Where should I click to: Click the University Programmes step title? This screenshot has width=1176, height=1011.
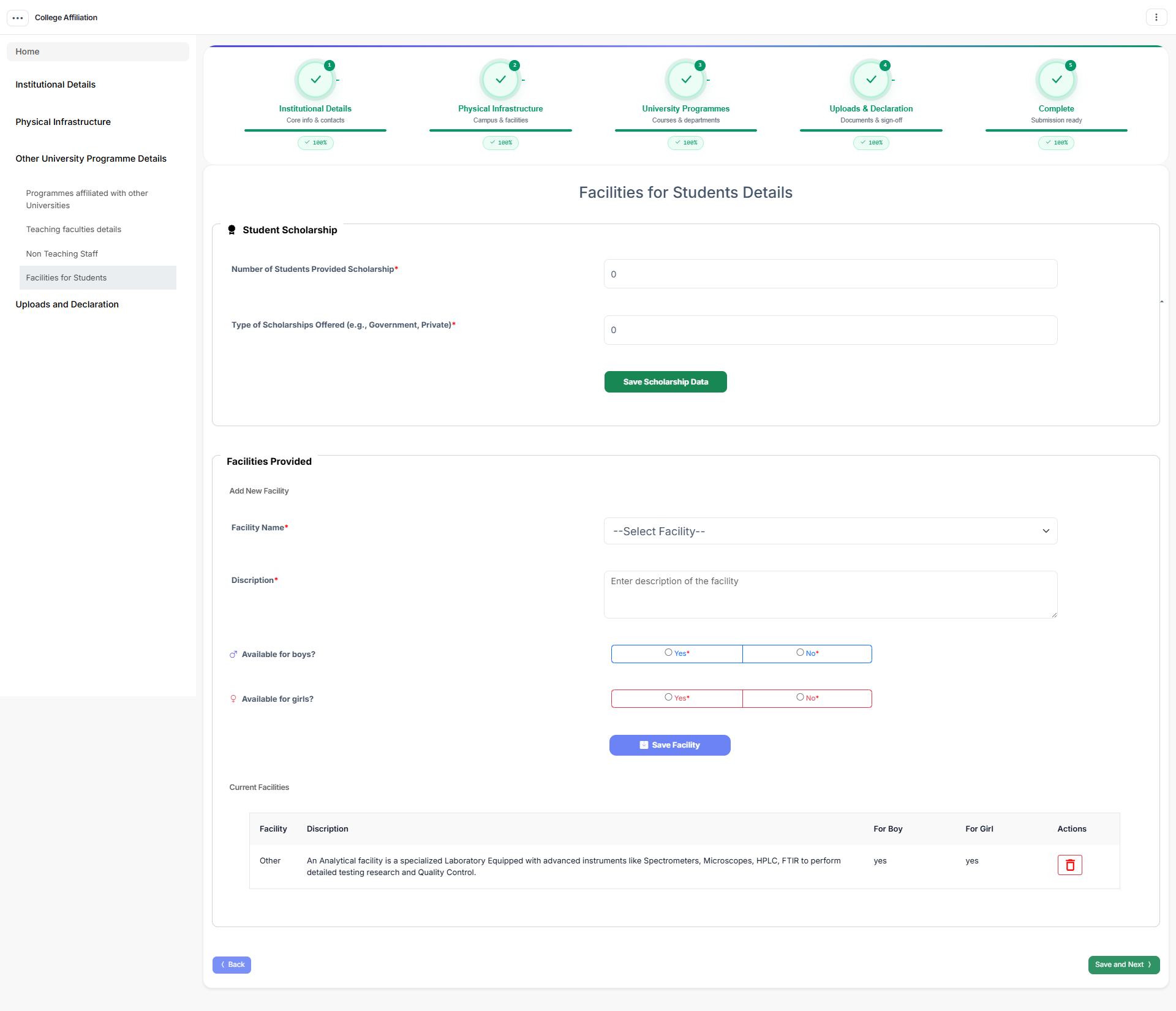[x=686, y=108]
